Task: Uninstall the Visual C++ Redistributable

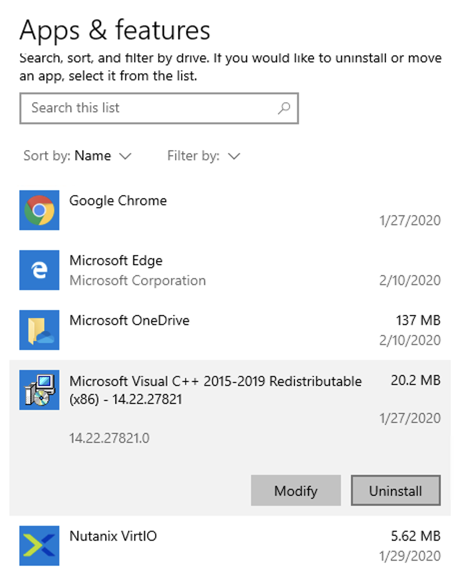Action: click(x=395, y=490)
